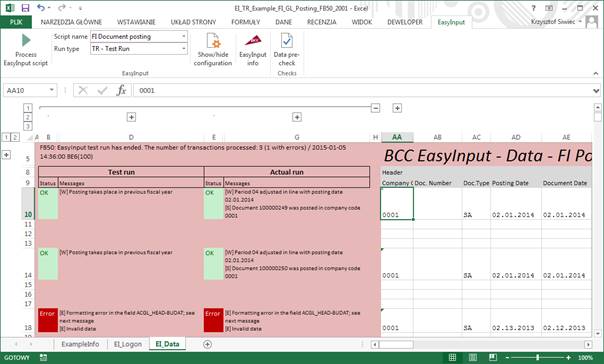Click the insert function fx icon
The width and height of the screenshot is (604, 364).
coord(121,90)
